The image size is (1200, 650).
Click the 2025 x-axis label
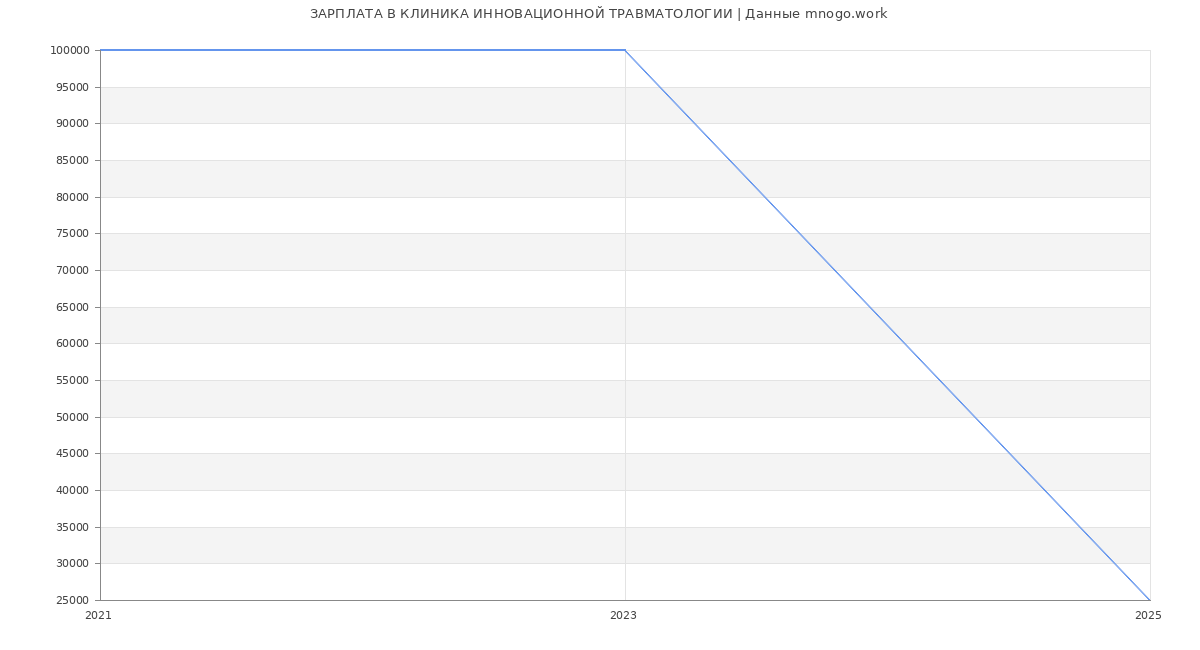(1148, 616)
